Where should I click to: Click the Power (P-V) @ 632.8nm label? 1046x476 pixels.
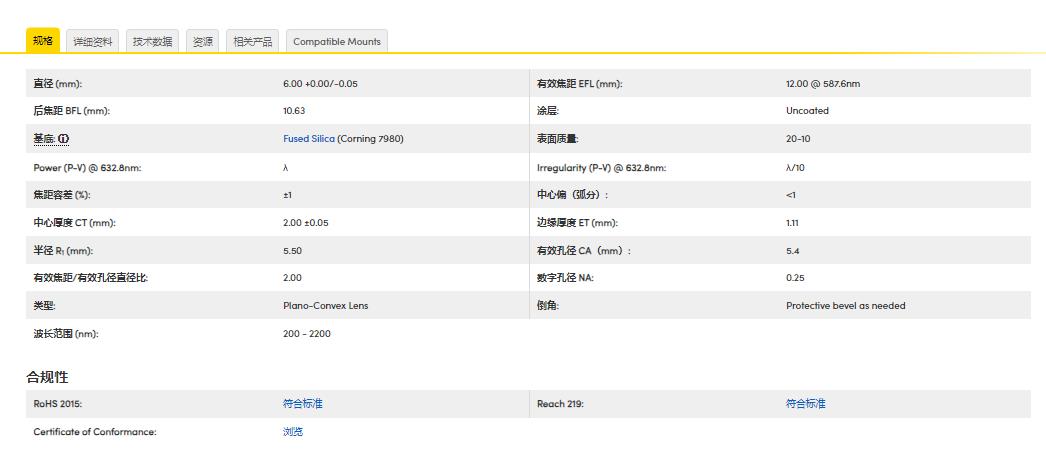click(x=87, y=167)
